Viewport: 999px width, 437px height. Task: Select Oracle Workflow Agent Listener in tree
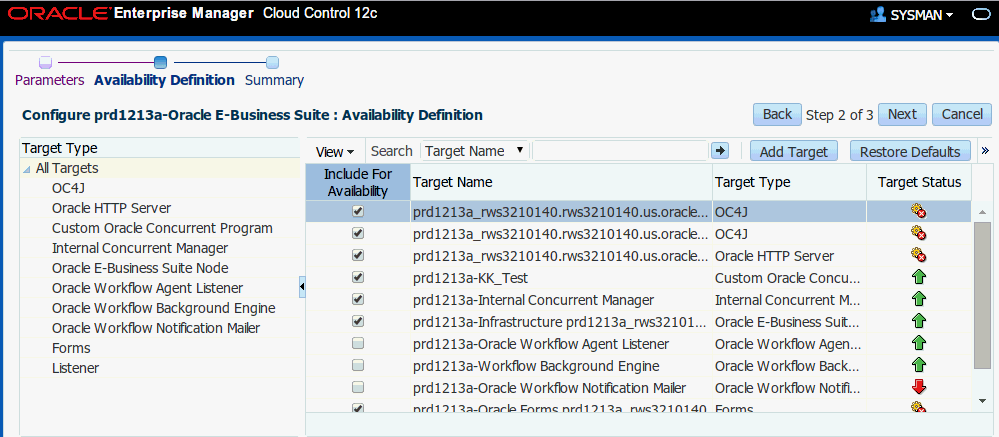click(148, 288)
